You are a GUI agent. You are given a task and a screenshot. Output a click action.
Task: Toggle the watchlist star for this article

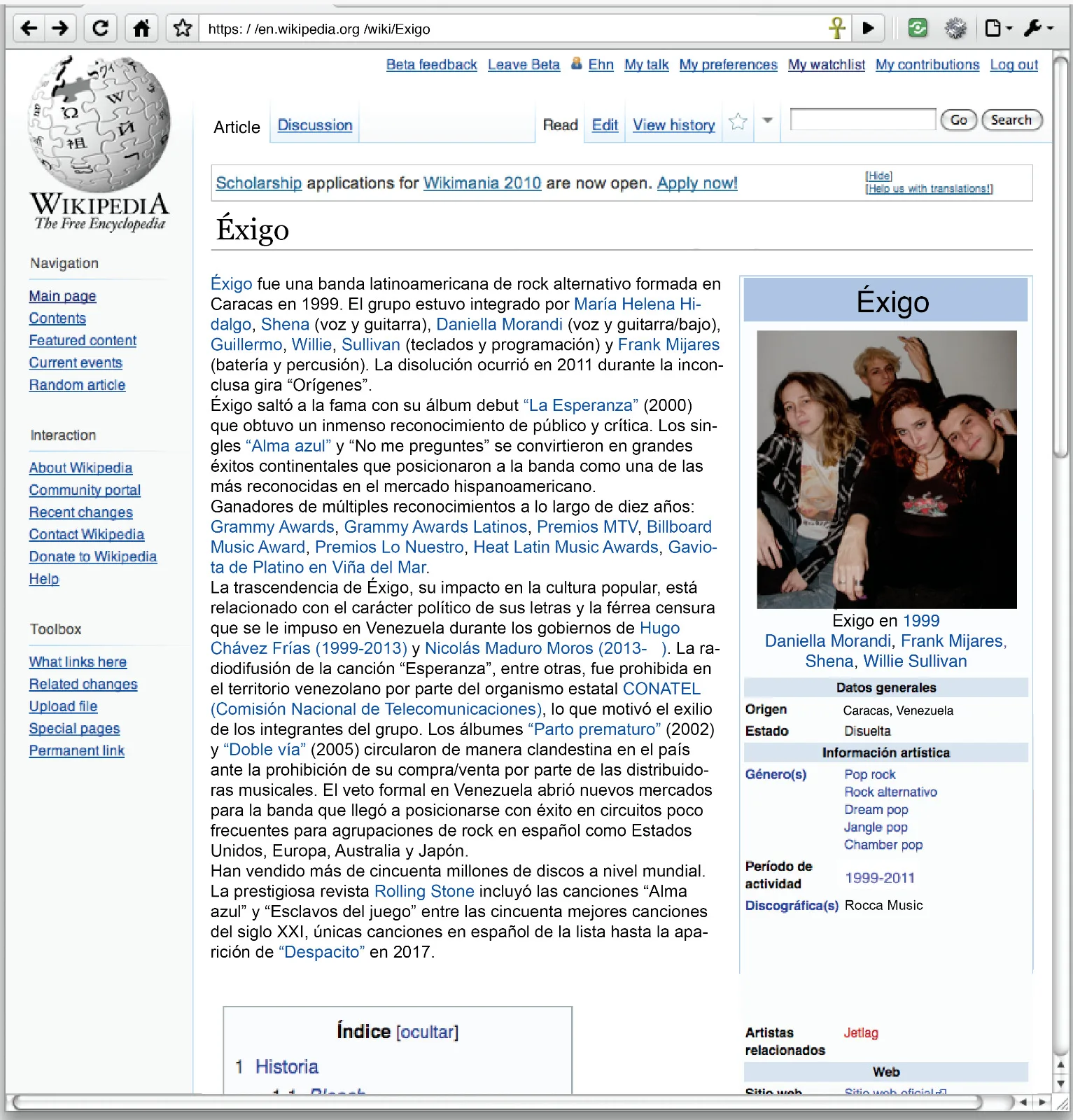coord(738,122)
